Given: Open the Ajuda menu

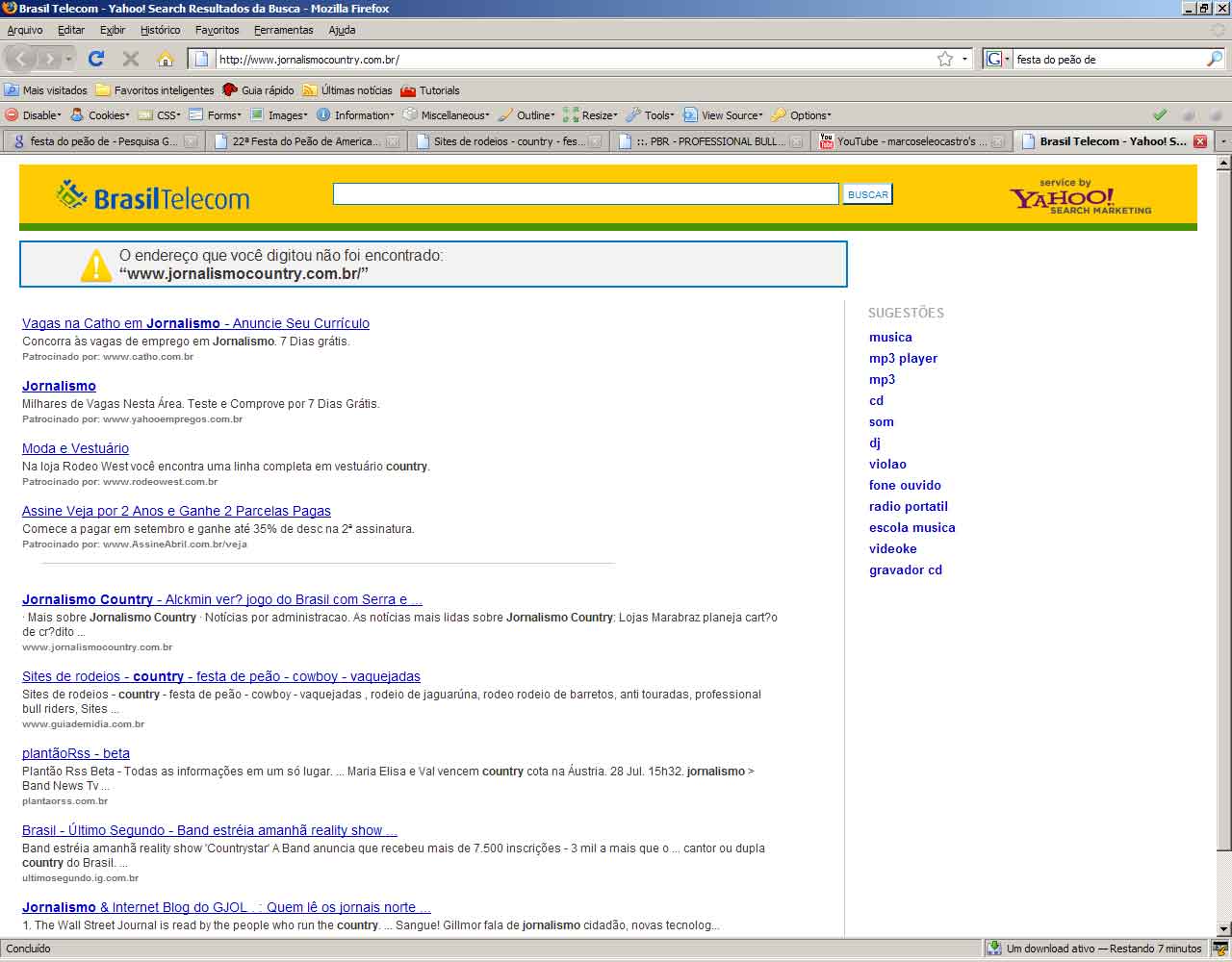Looking at the screenshot, I should click(342, 30).
